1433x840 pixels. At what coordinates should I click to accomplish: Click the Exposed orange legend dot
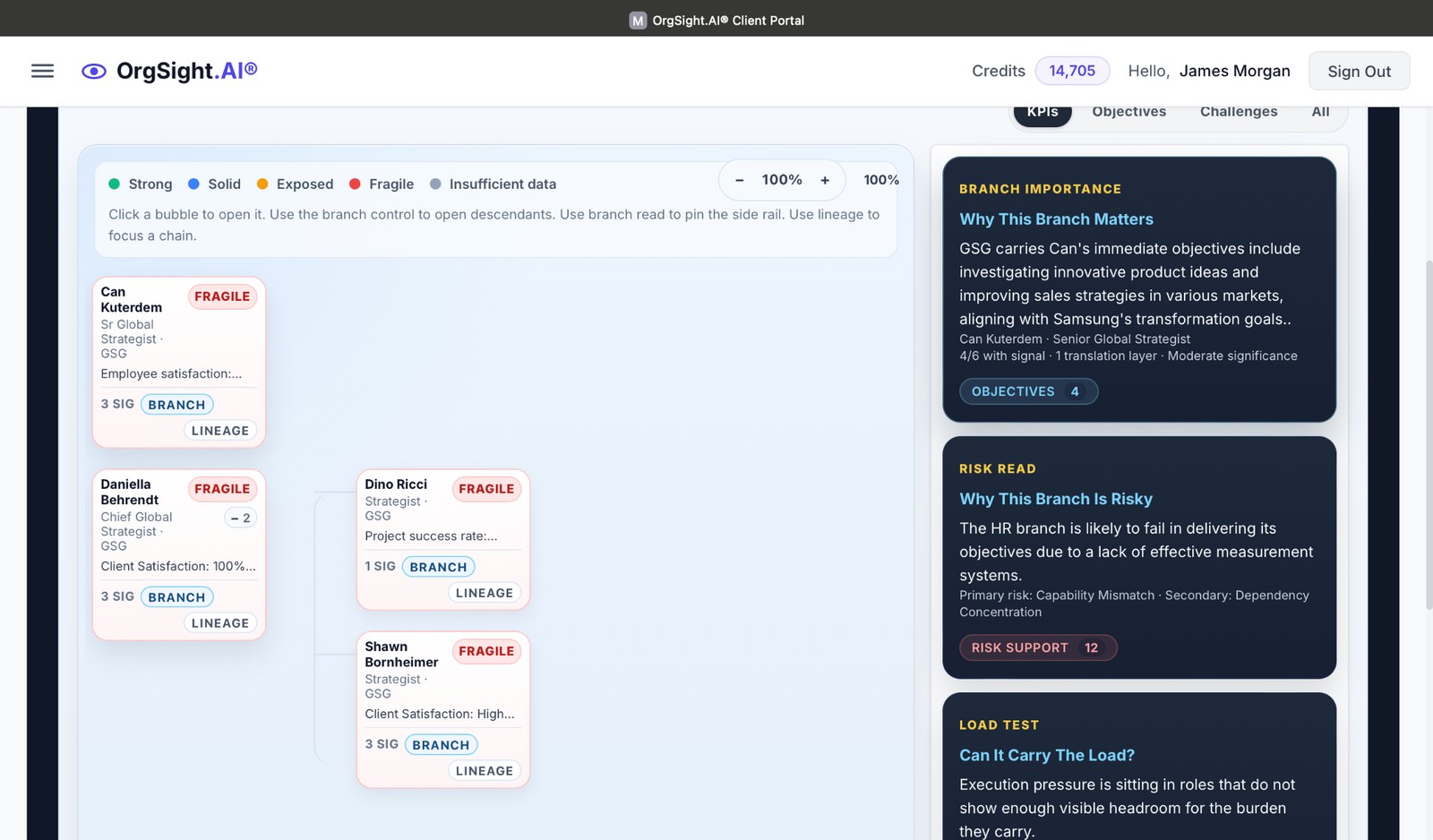coord(262,184)
